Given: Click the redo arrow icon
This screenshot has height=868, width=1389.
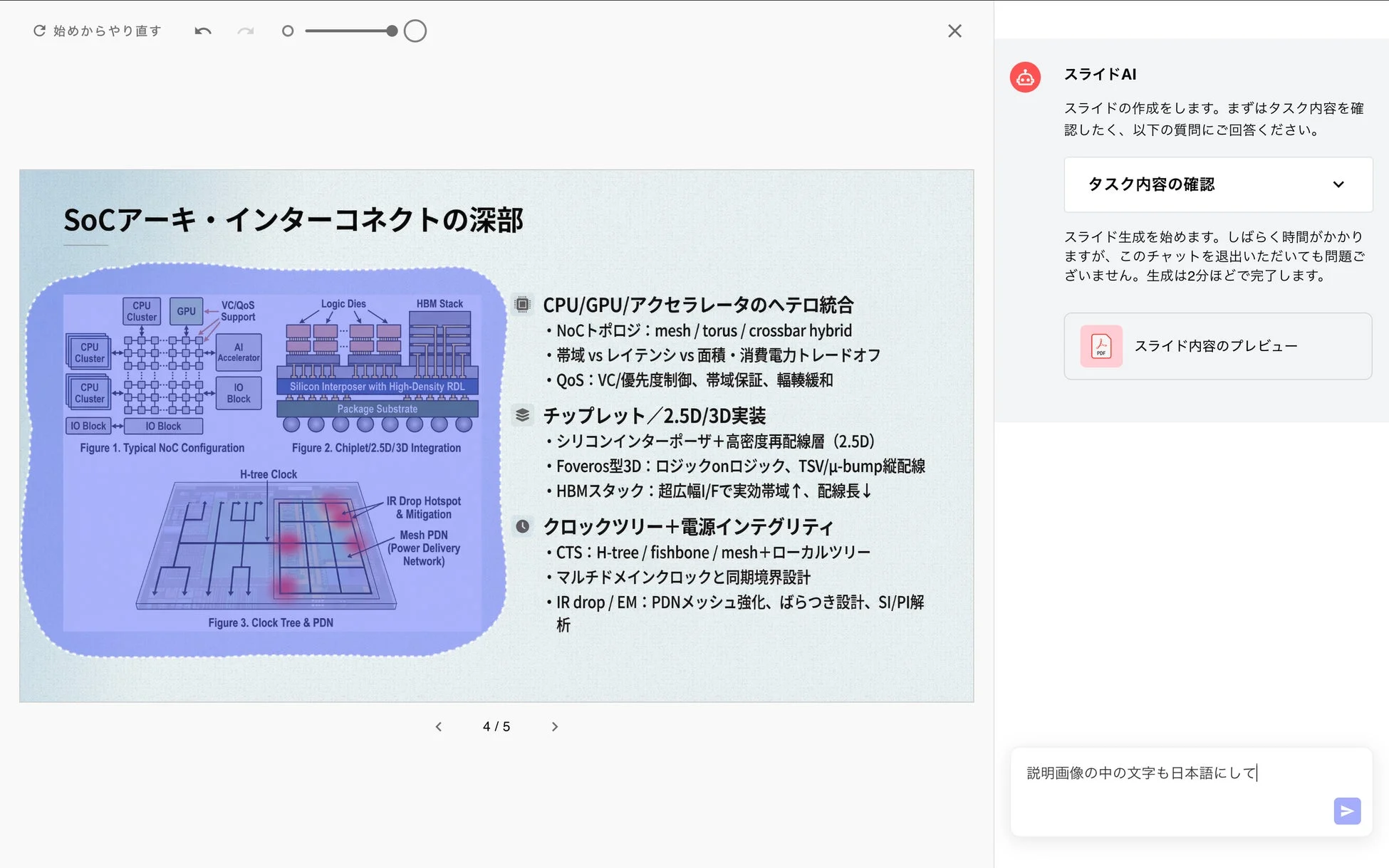Looking at the screenshot, I should [245, 31].
